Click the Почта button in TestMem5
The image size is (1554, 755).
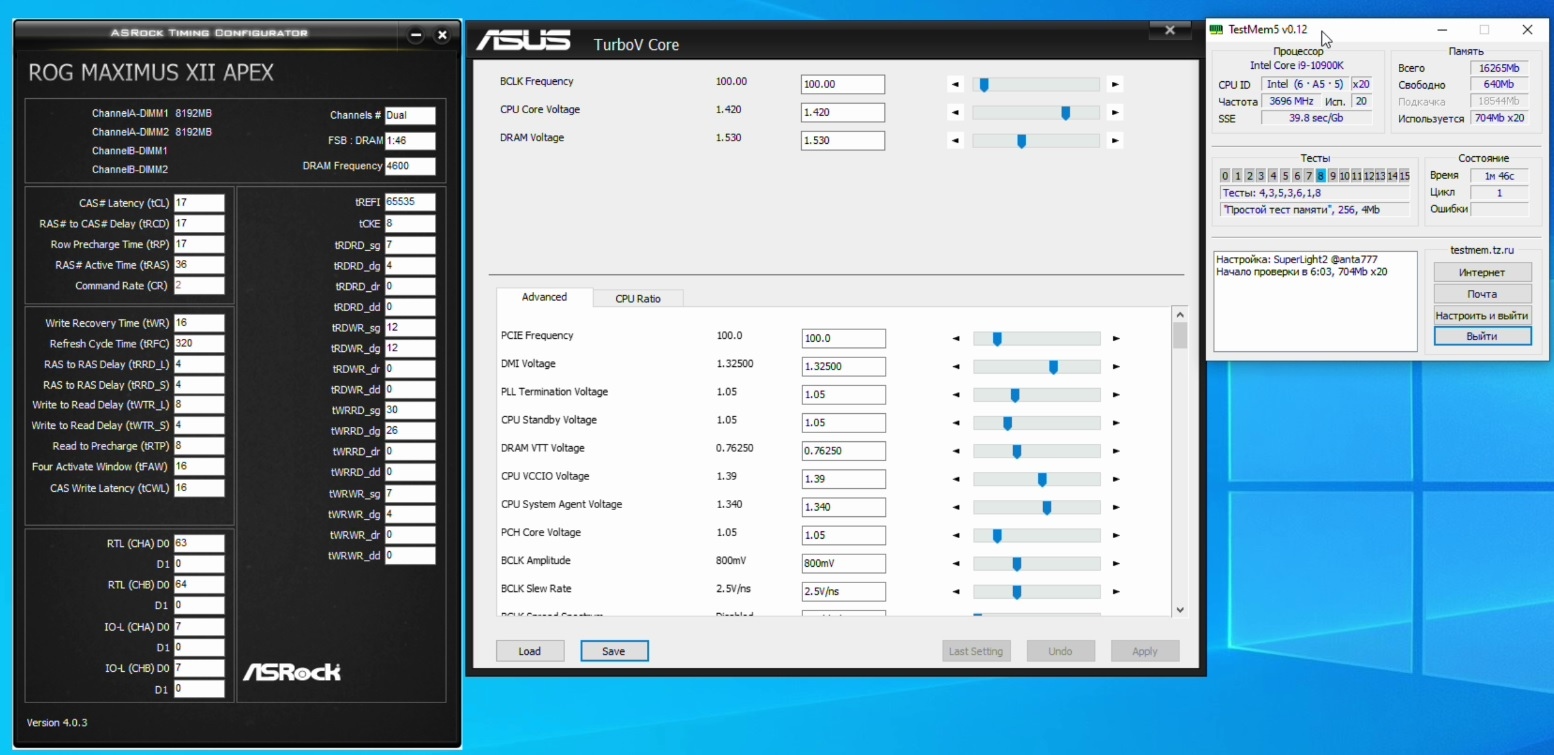click(1482, 294)
